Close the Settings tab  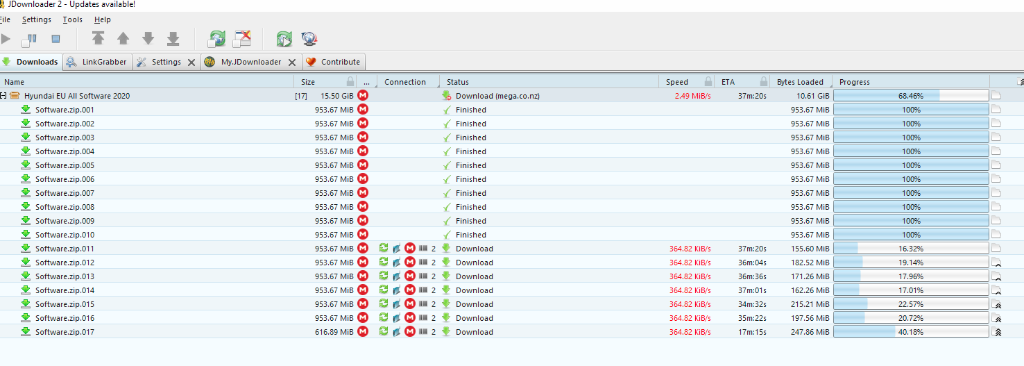191,62
